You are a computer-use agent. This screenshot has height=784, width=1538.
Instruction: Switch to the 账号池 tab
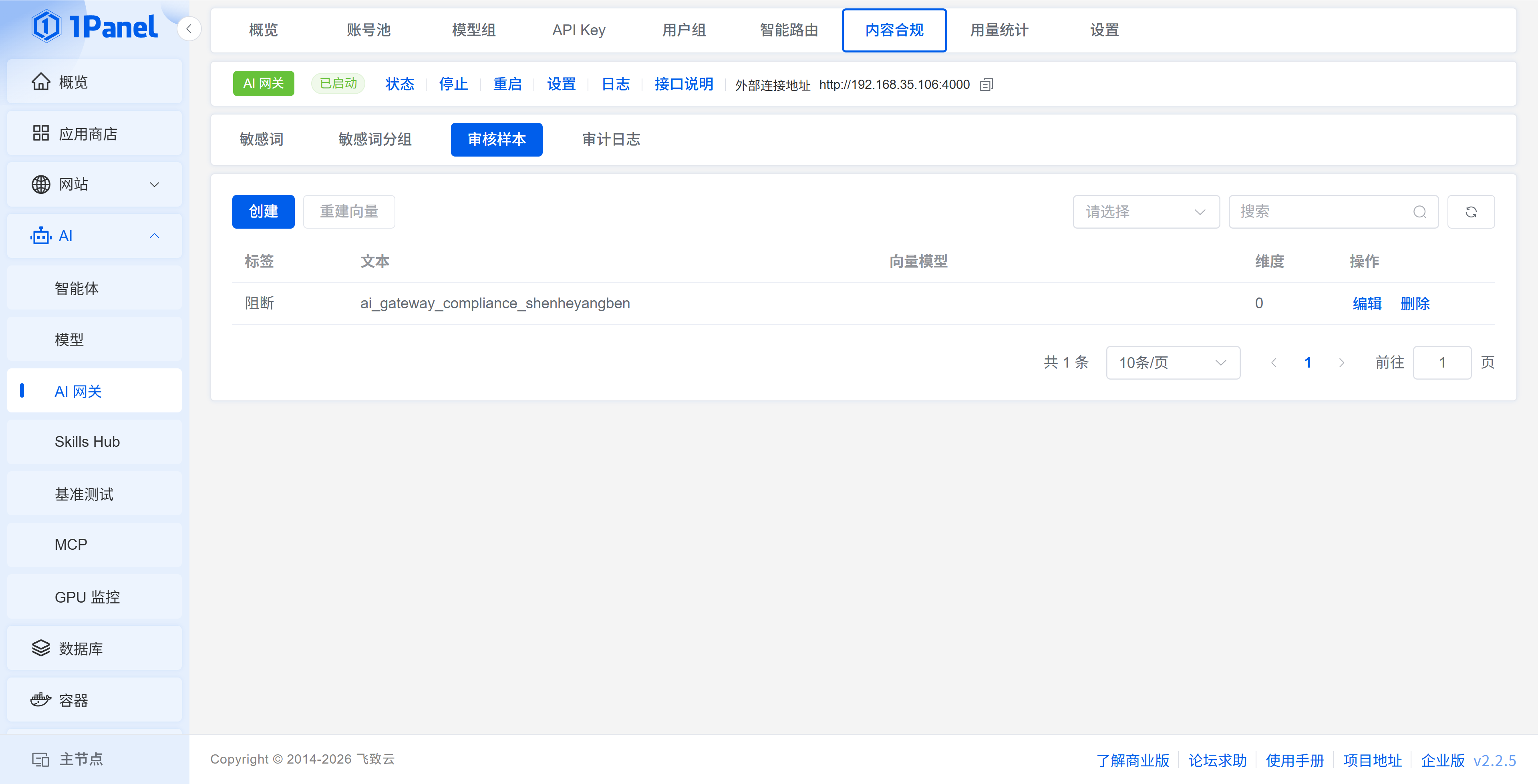coord(368,30)
